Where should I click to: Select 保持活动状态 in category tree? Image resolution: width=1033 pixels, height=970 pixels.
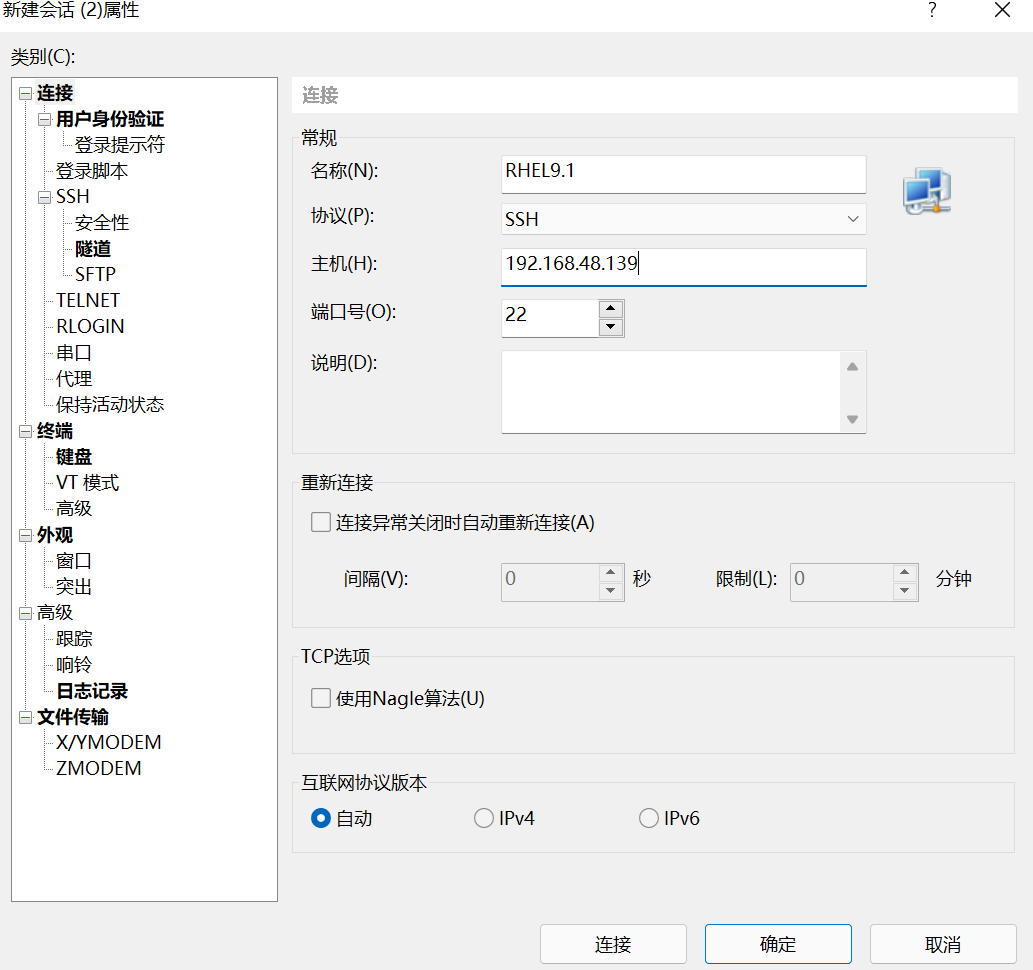tap(109, 405)
